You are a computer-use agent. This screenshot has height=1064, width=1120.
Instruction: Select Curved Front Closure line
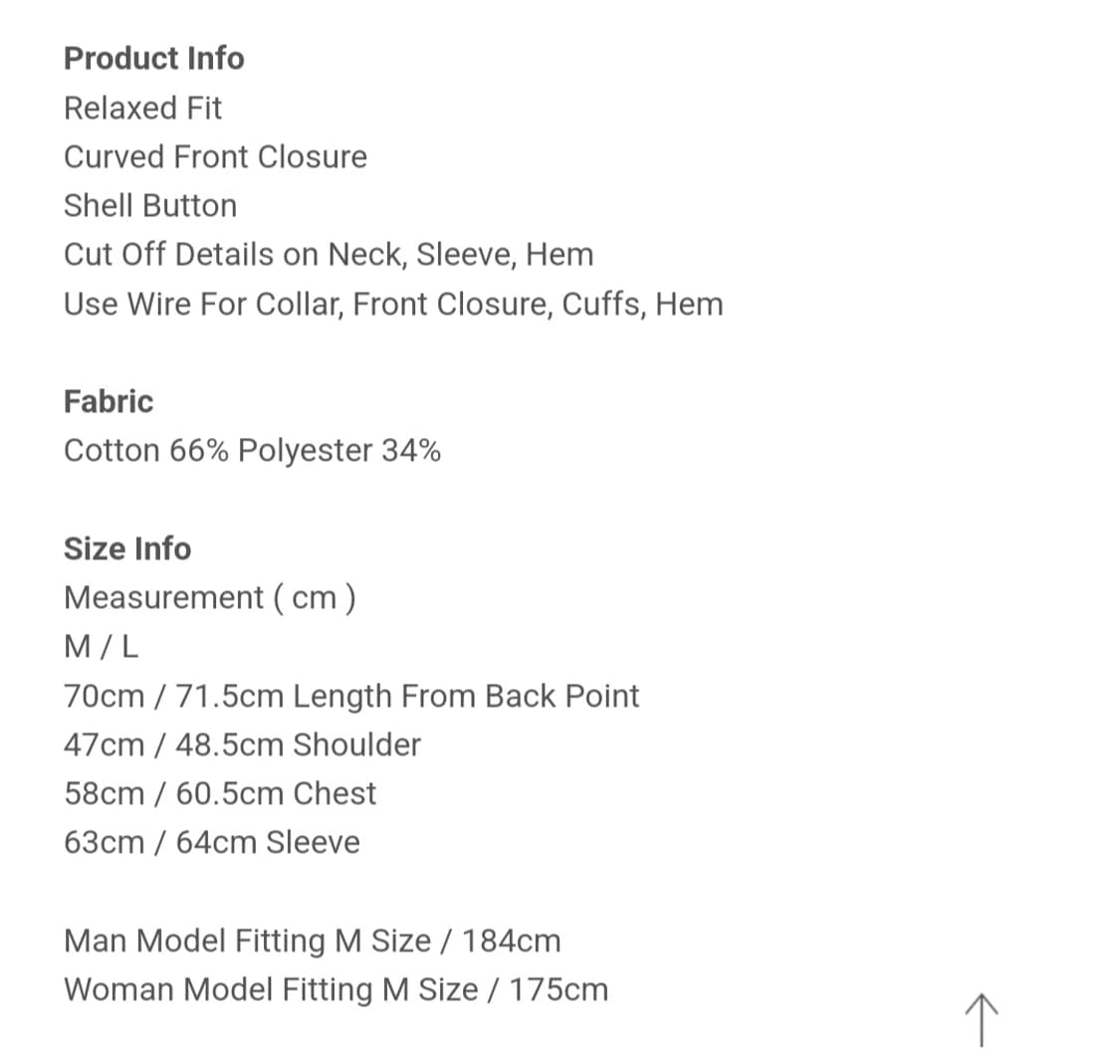coord(216,157)
